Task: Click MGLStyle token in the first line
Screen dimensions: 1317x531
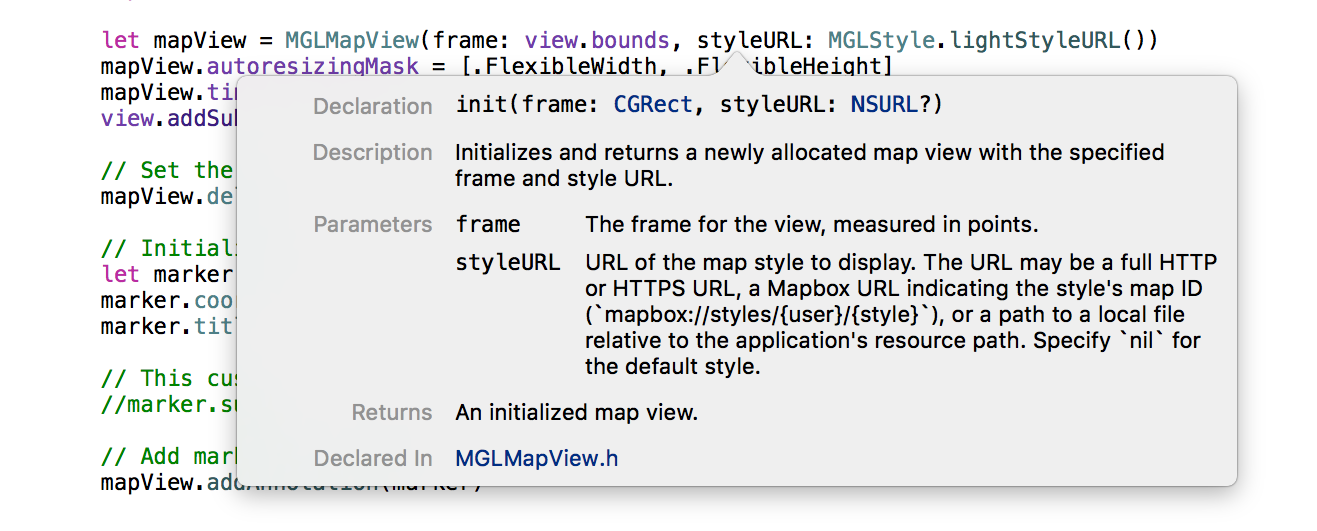Action: 881,41
